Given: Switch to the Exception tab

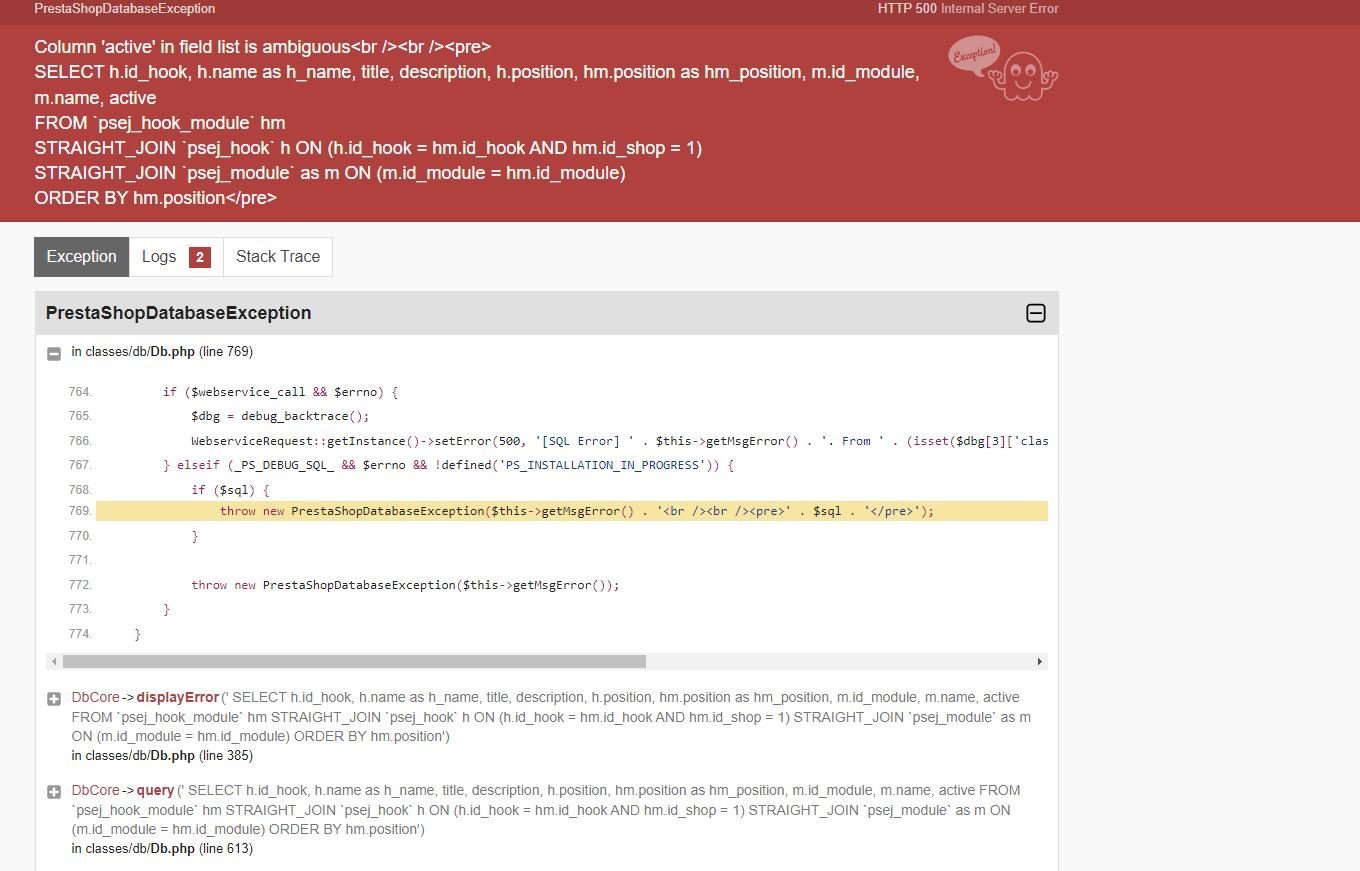Looking at the screenshot, I should (x=82, y=257).
